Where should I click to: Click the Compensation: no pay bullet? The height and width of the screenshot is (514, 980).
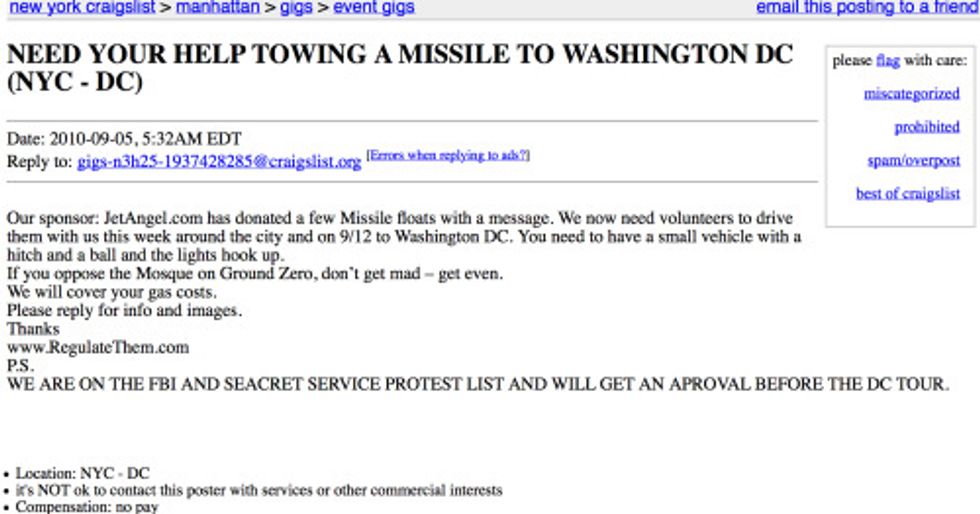(87, 506)
